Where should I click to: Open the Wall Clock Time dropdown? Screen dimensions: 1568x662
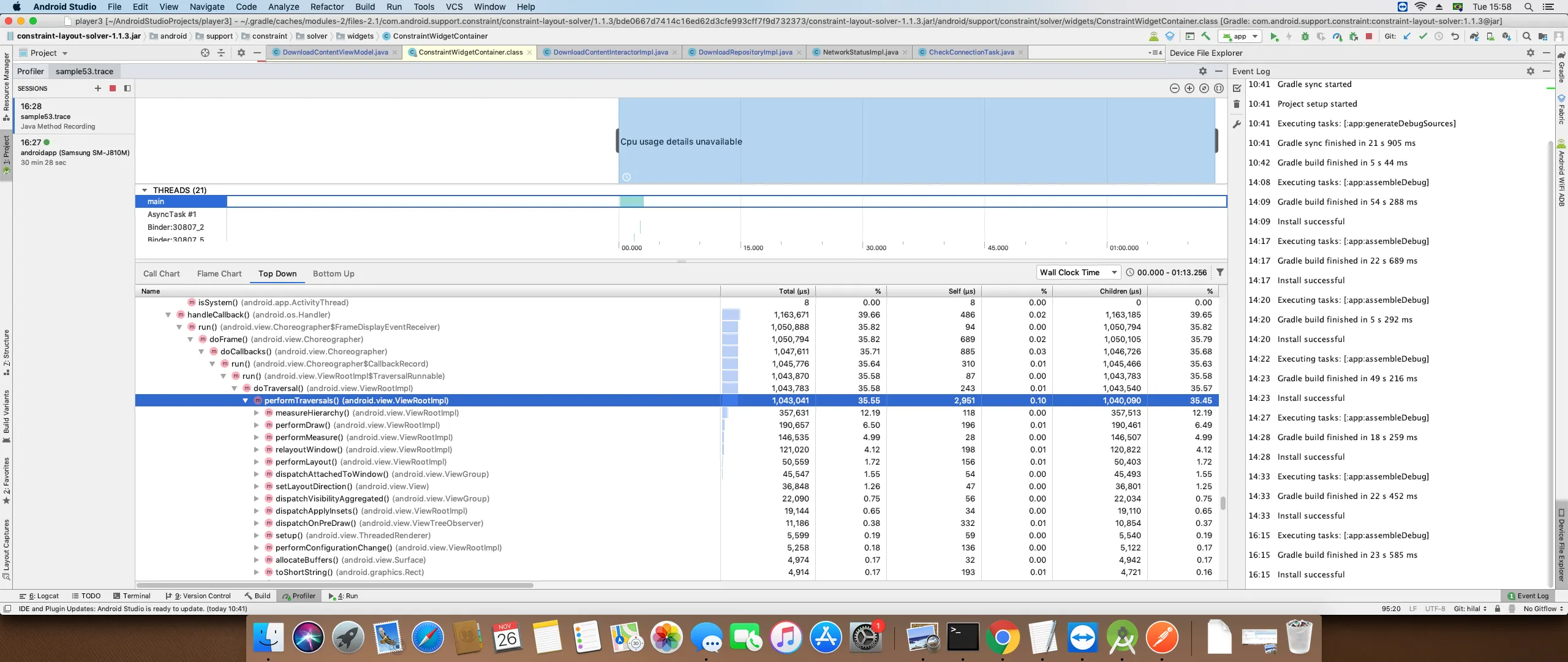[x=1077, y=272]
